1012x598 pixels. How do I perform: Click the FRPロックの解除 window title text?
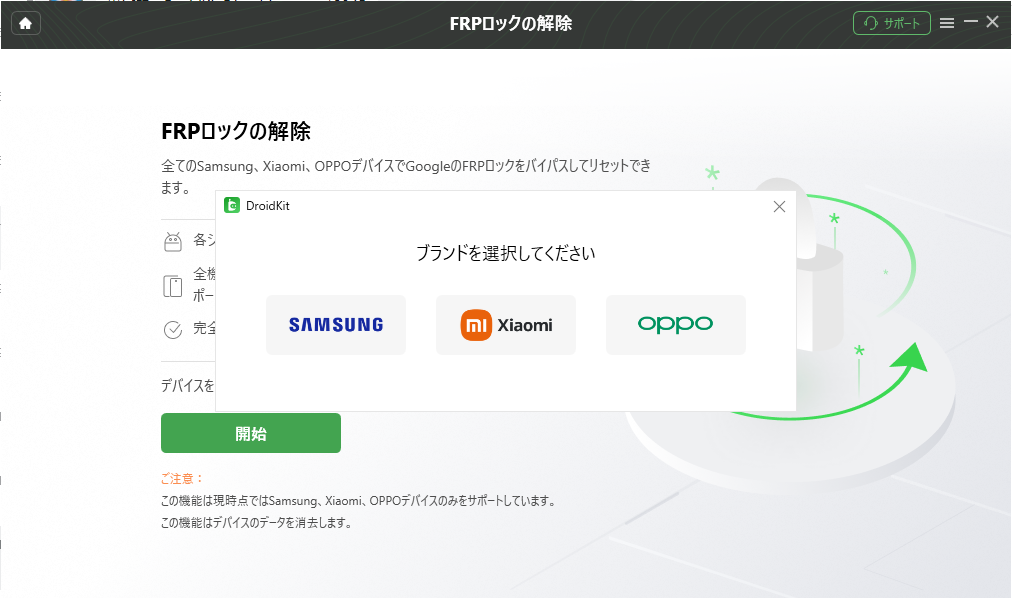coord(511,23)
